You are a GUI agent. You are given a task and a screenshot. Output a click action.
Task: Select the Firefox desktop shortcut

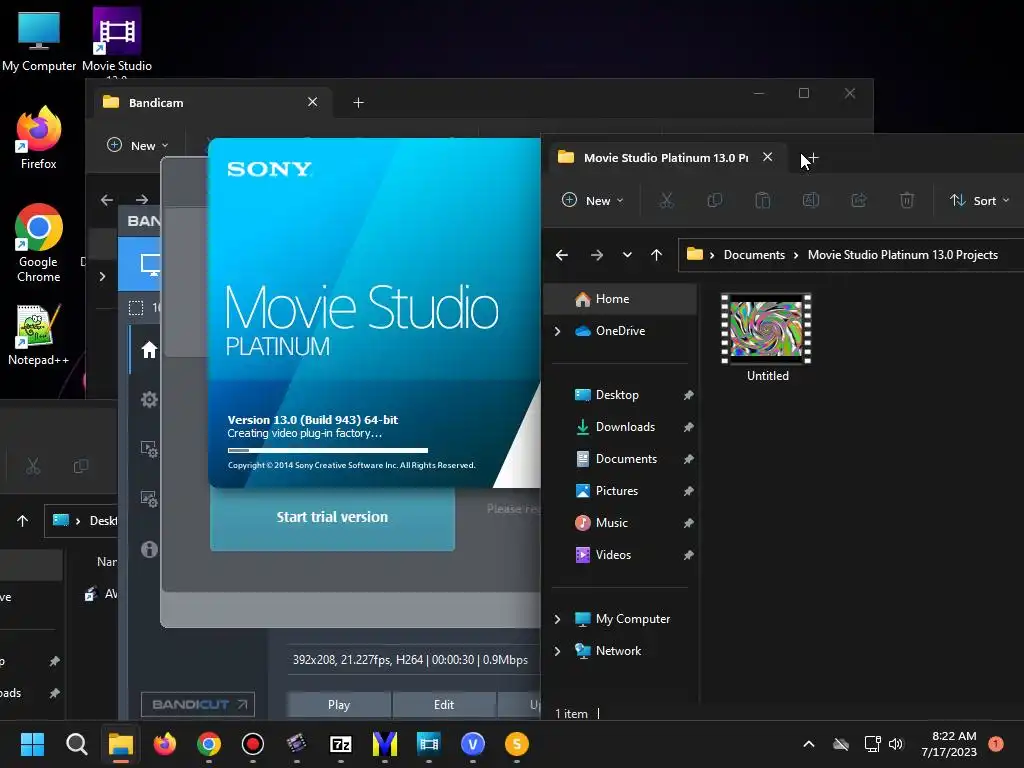[39, 138]
